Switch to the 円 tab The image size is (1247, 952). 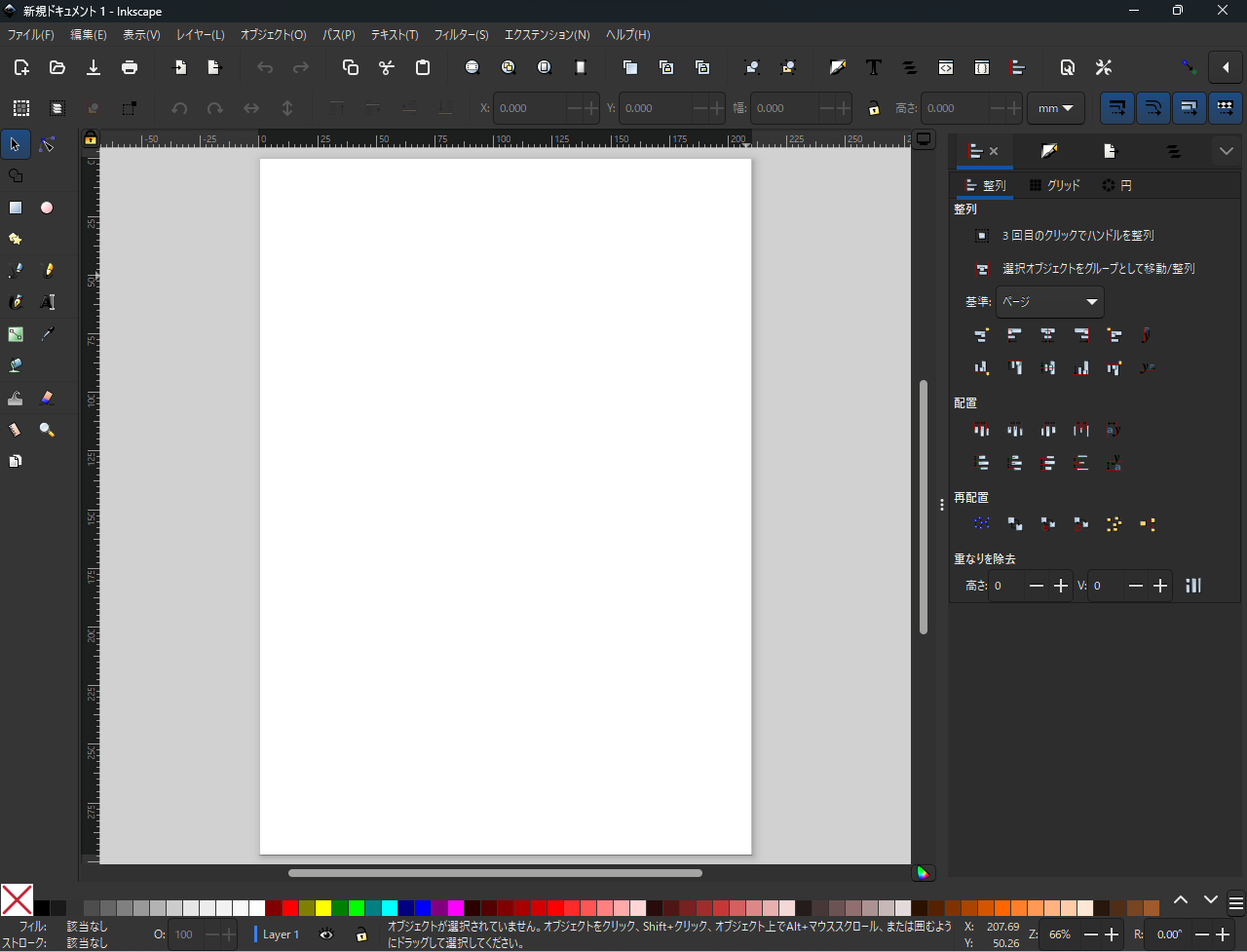[x=1116, y=185]
